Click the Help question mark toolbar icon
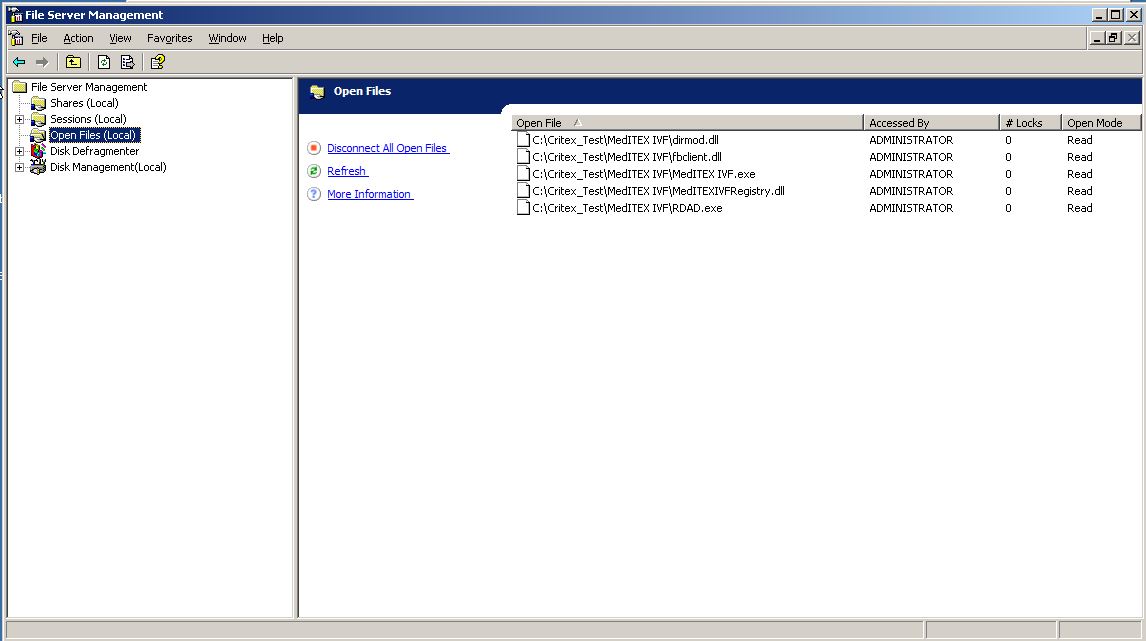 coord(158,62)
